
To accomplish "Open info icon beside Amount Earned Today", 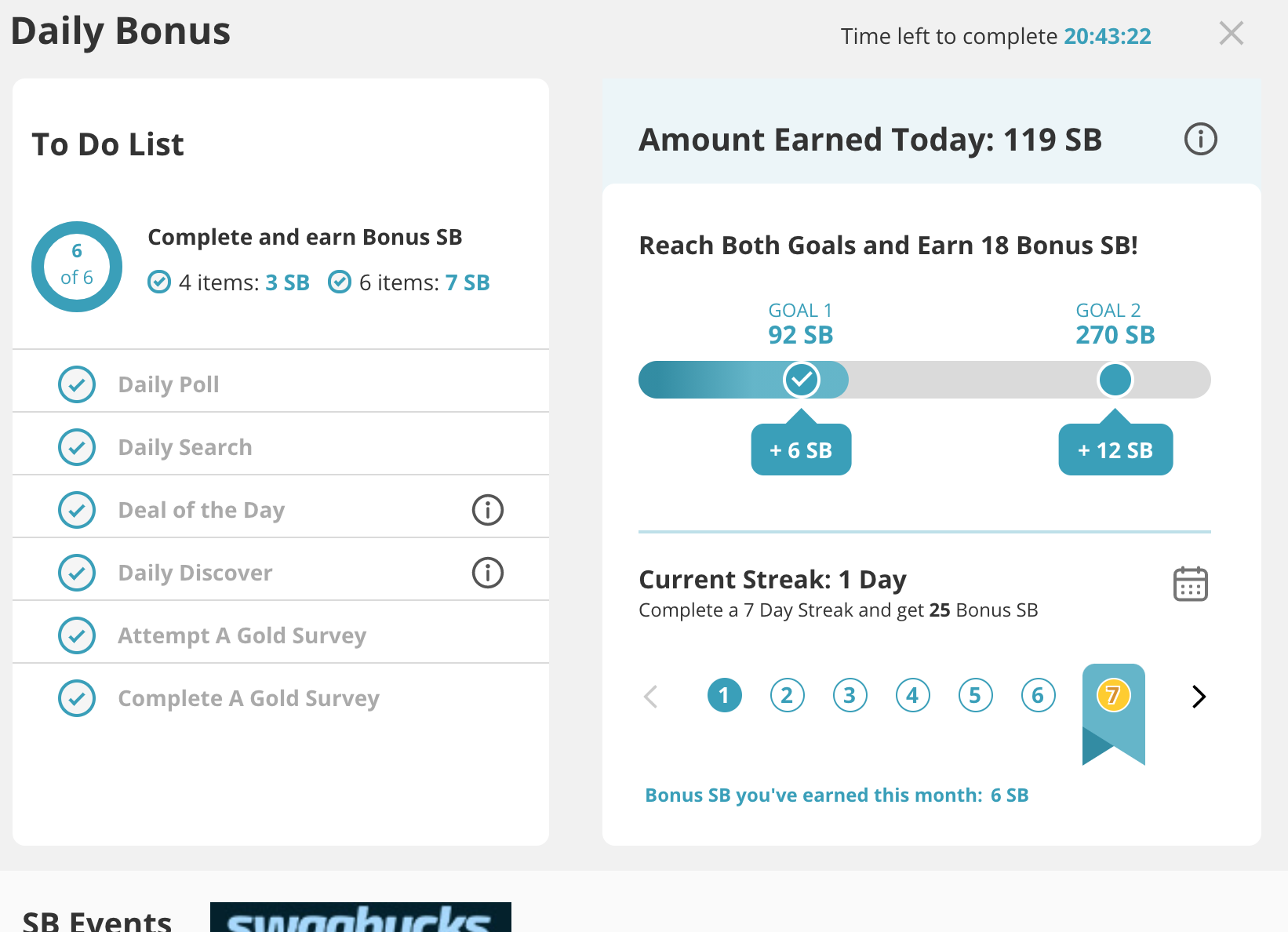I will [1200, 139].
